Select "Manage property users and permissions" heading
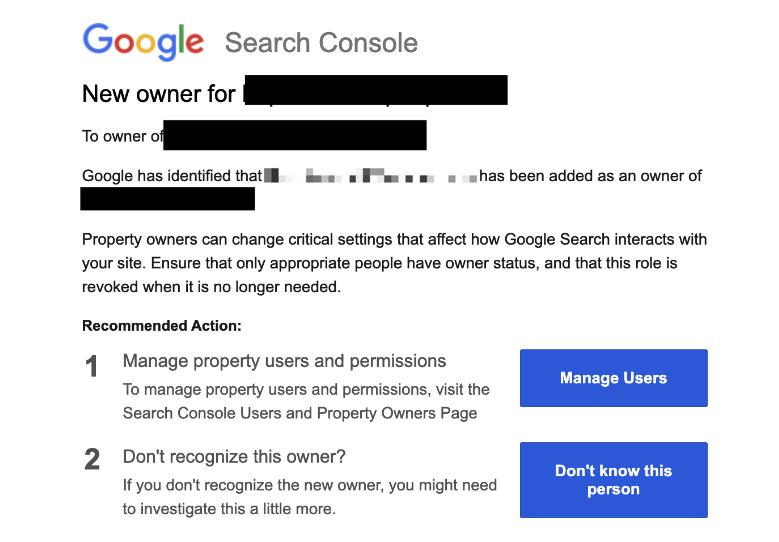This screenshot has width=779, height=542. [x=284, y=361]
